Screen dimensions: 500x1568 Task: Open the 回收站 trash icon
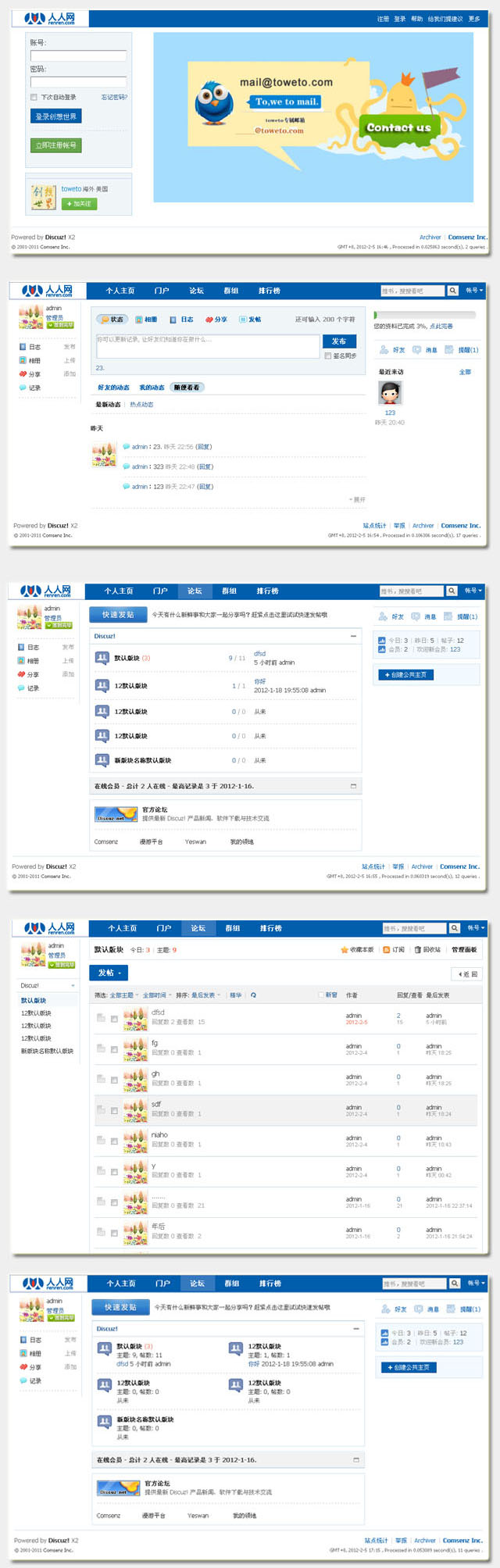click(x=418, y=950)
